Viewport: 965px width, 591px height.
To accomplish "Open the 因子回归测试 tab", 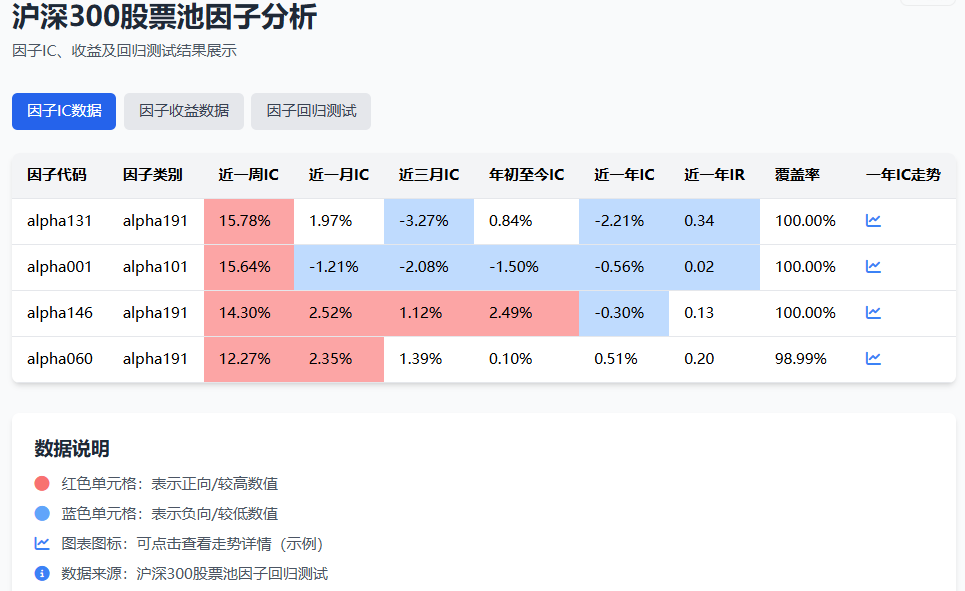I will click(311, 111).
